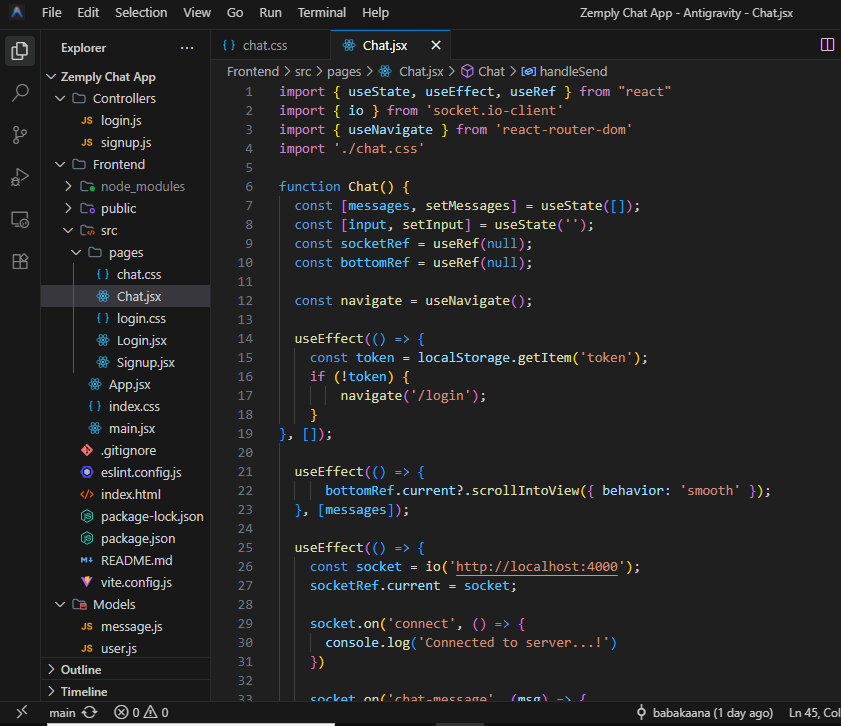Open package-lock.json file
This screenshot has width=841, height=726.
coord(126,516)
